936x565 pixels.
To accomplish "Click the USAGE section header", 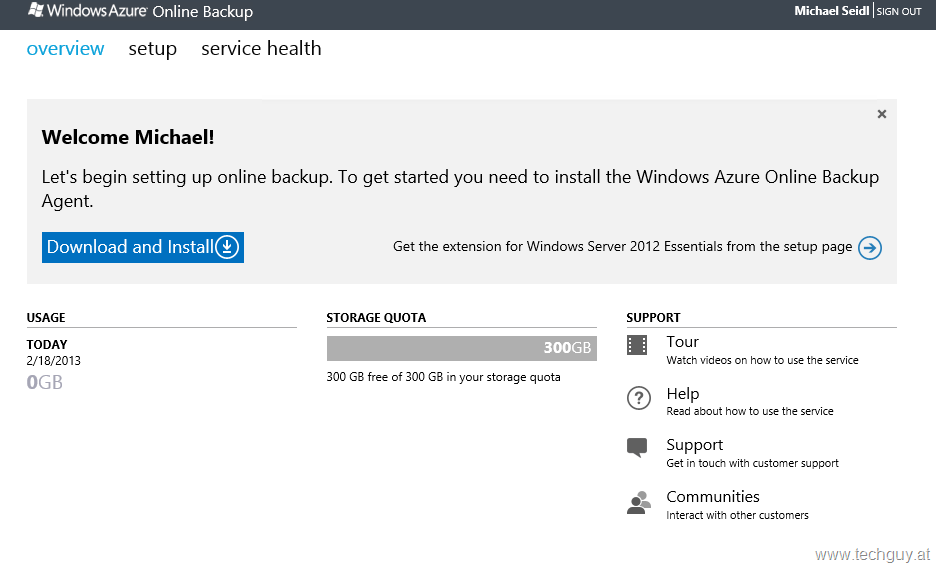I will [46, 318].
